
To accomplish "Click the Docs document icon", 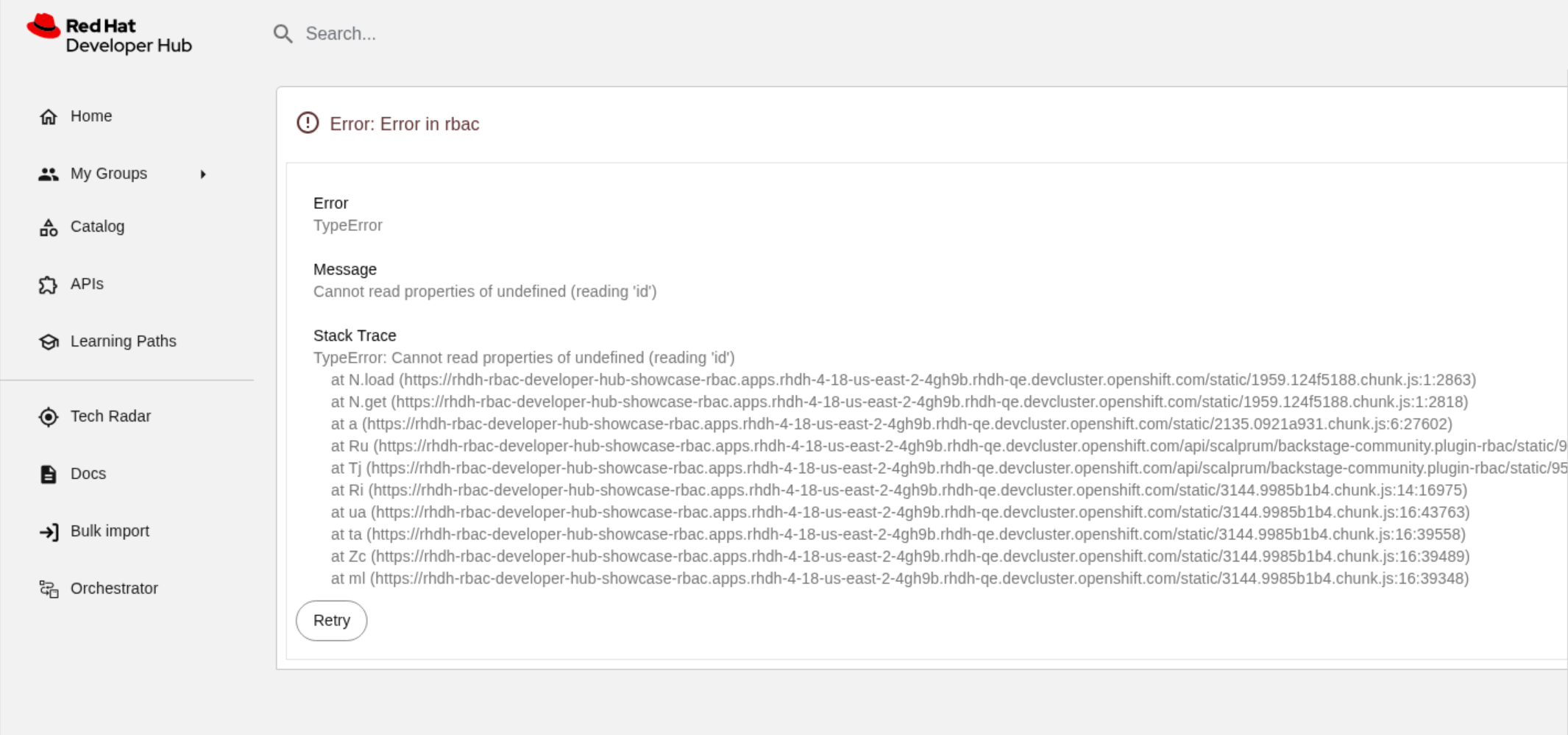I will 49,475.
